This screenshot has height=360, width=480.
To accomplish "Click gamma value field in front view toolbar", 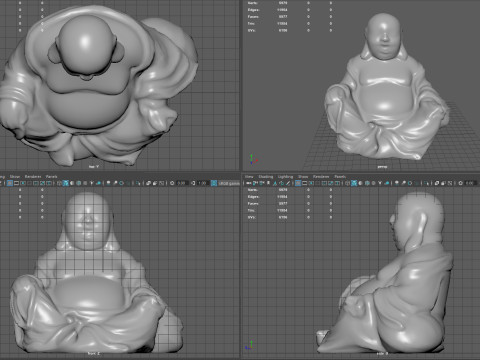I will point(202,183).
